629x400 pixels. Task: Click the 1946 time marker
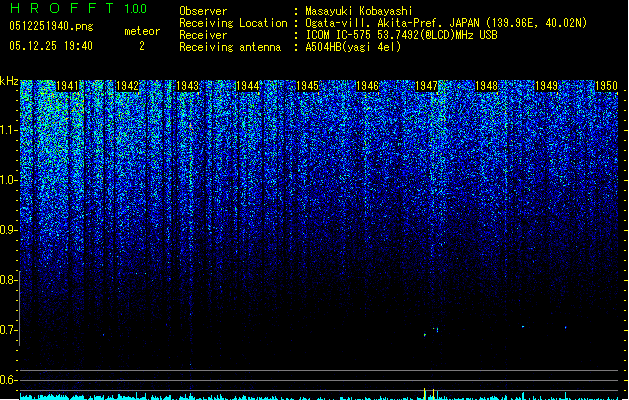point(367,86)
